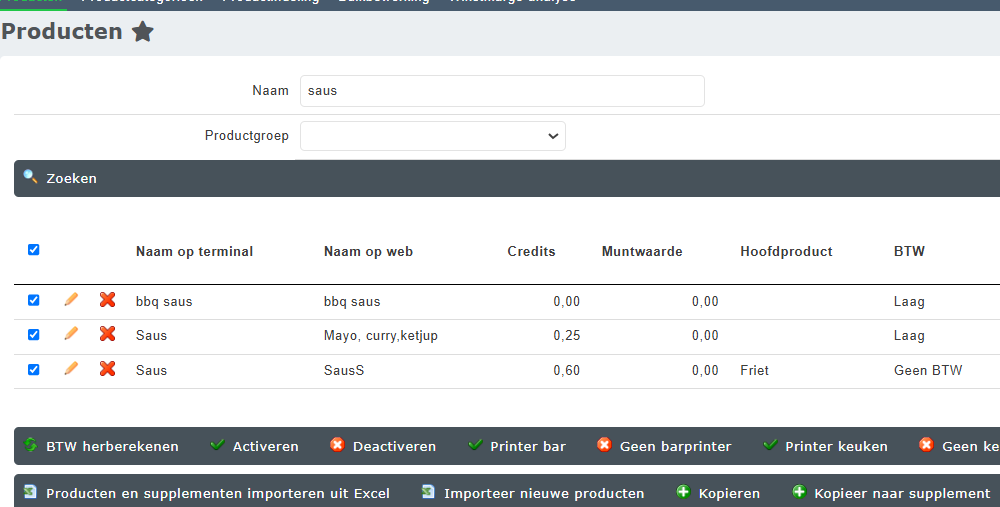
Task: Toggle the select-all checkbox in table header
Action: coord(34,250)
